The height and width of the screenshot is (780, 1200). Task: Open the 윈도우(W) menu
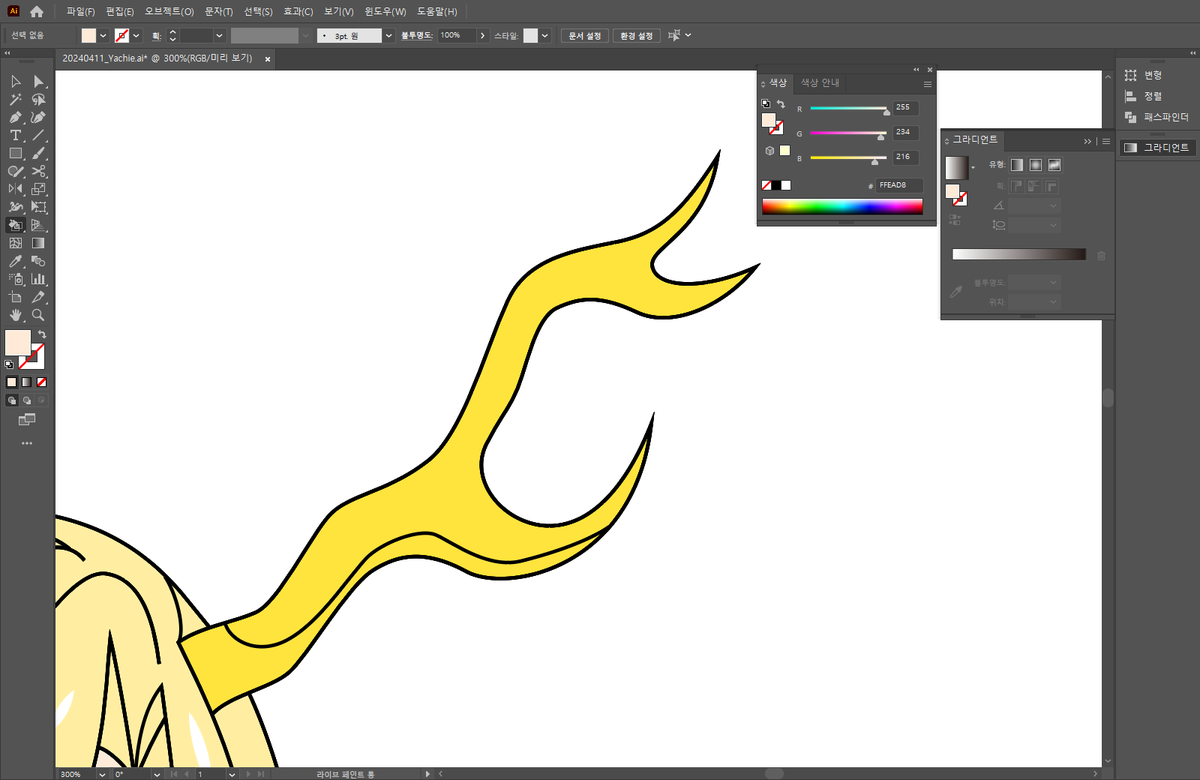click(385, 12)
